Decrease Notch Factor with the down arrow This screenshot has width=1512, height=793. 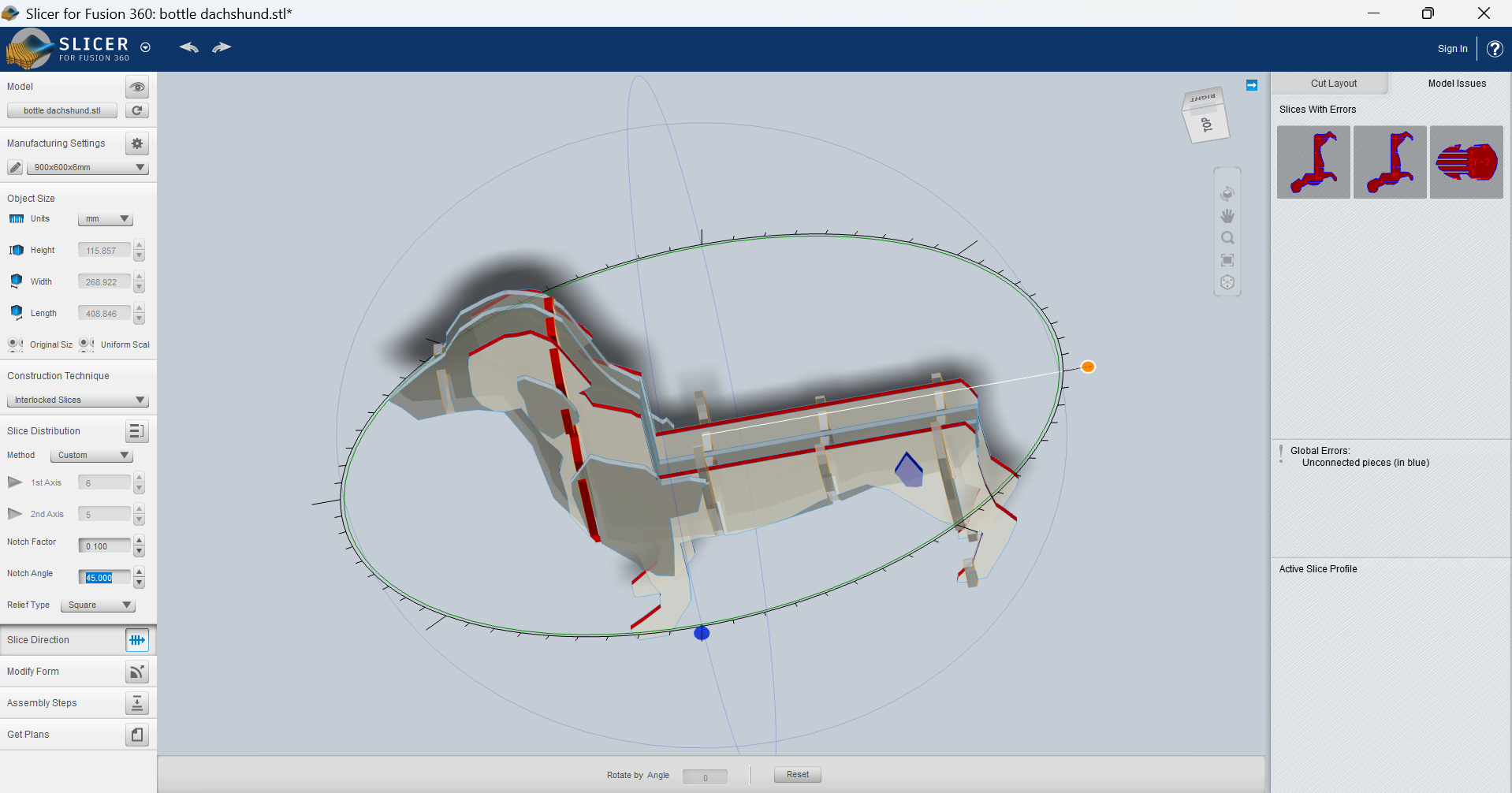tap(140, 551)
